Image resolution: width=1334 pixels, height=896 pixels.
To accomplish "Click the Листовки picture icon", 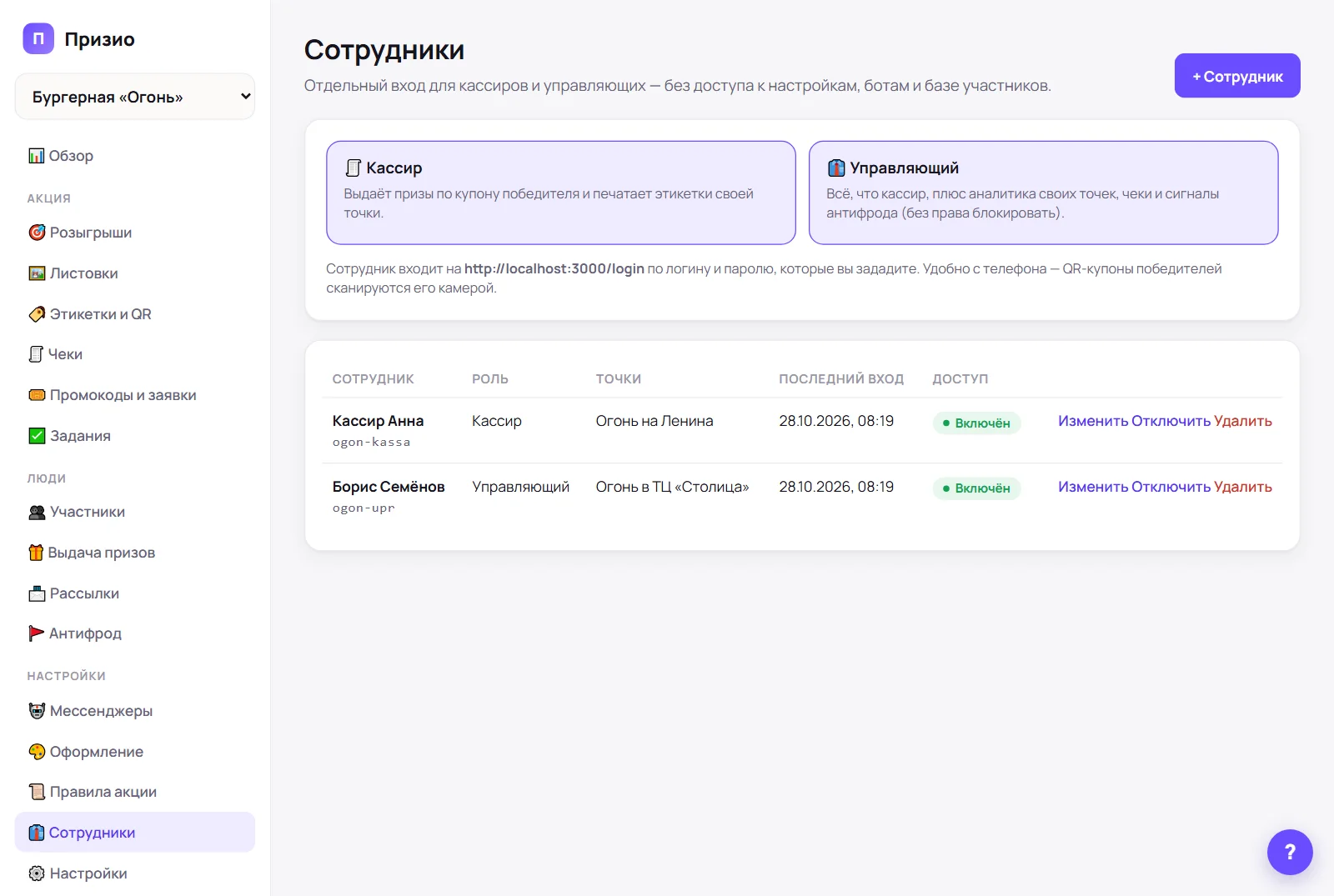I will click(37, 273).
